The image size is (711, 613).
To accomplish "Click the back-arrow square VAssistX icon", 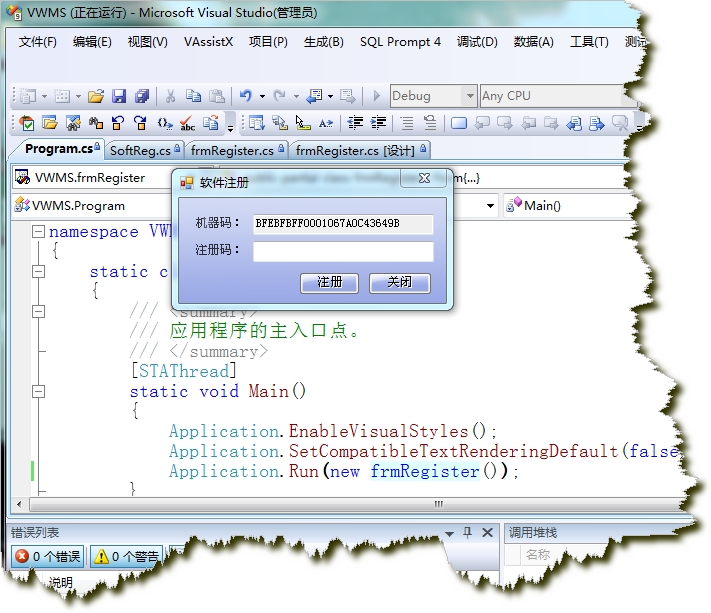I will [x=118, y=123].
